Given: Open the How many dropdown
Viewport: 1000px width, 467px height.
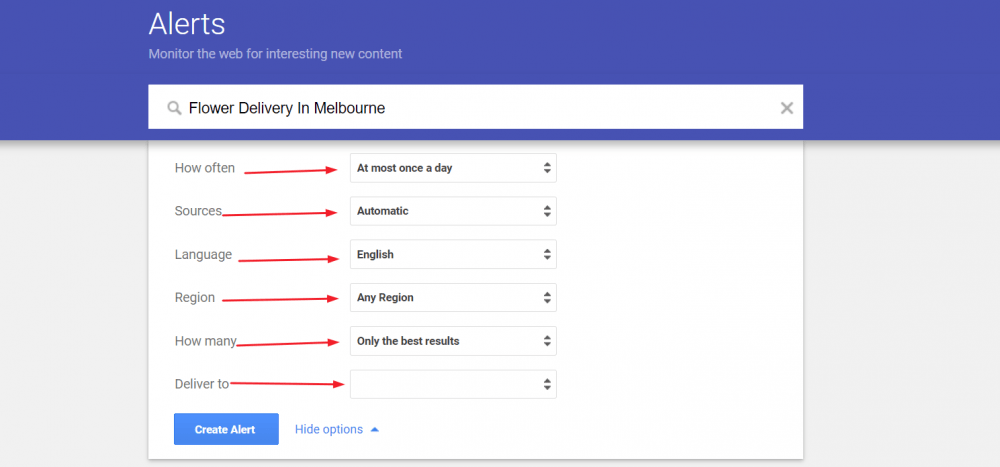Looking at the screenshot, I should point(453,341).
